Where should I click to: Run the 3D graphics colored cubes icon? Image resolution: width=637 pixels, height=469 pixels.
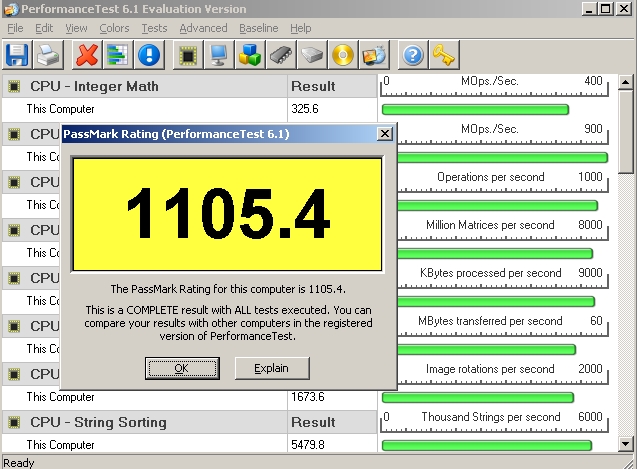(250, 55)
